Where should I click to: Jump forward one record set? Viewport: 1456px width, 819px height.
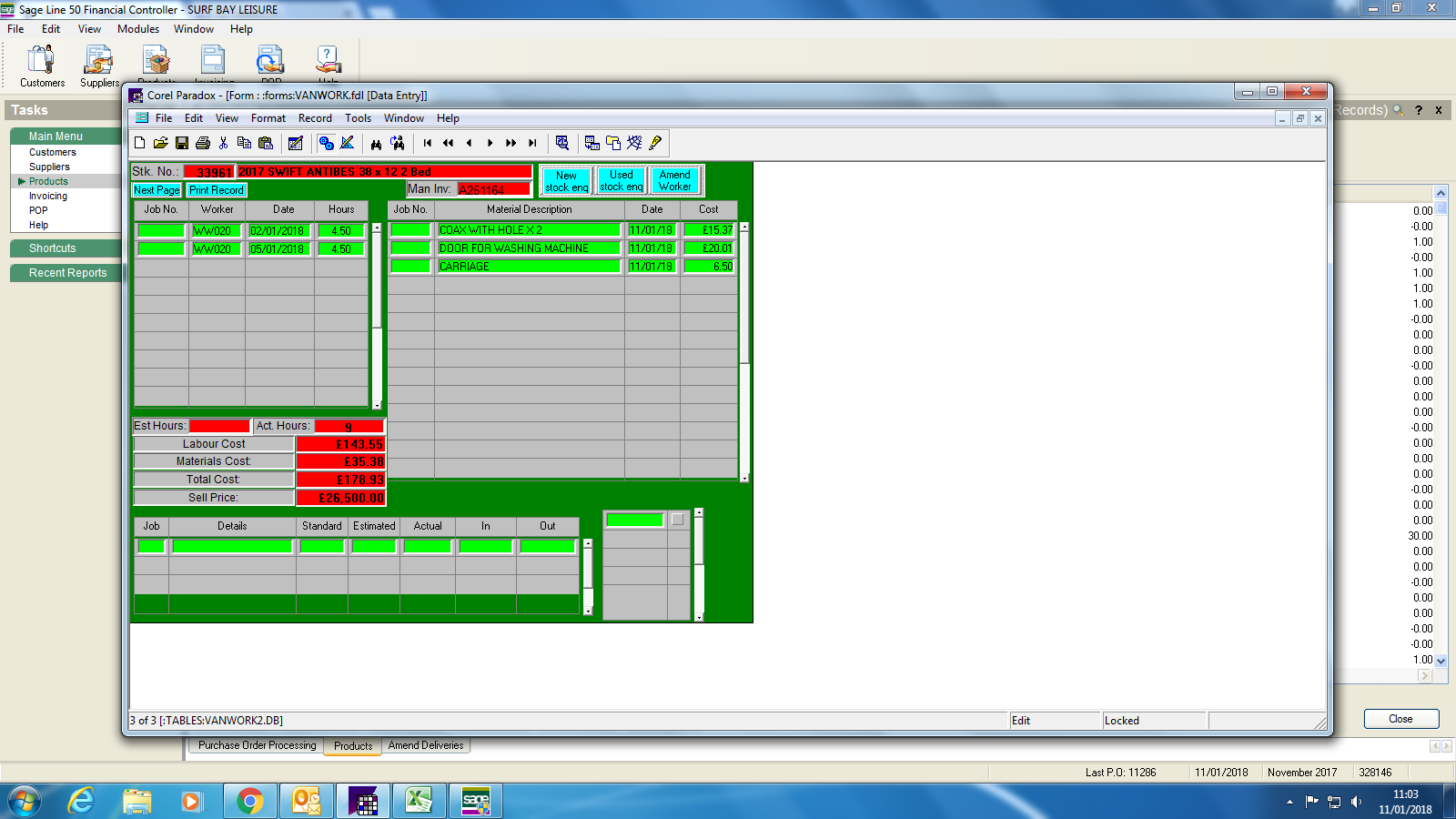point(511,143)
